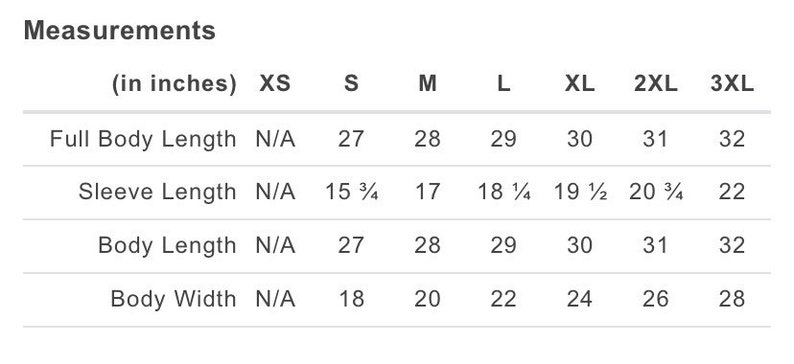
Task: Click the Sleeve Length row label
Action: click(157, 192)
